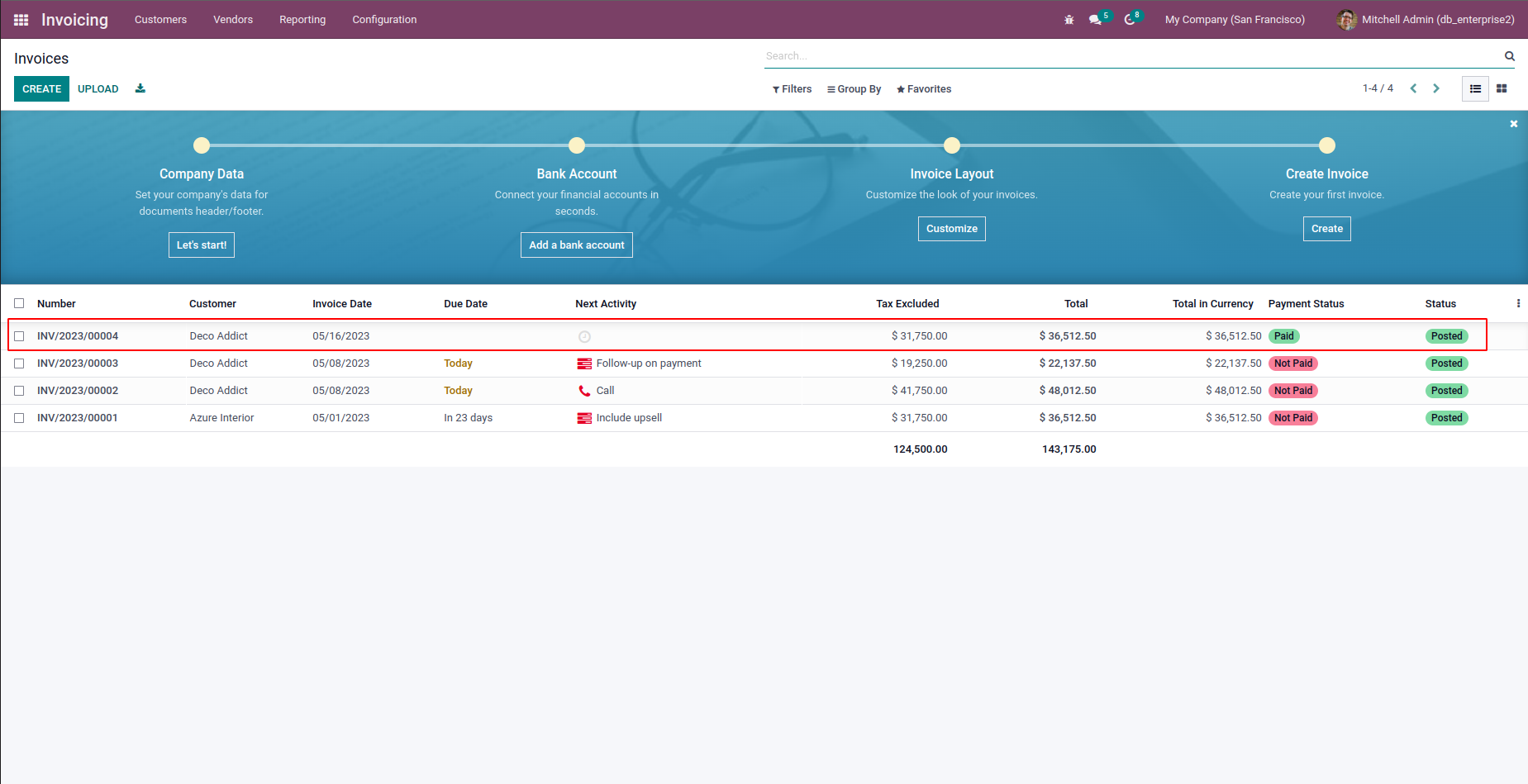Click the Include upsell activity icon
Screen dimensions: 1528x784
[584, 418]
